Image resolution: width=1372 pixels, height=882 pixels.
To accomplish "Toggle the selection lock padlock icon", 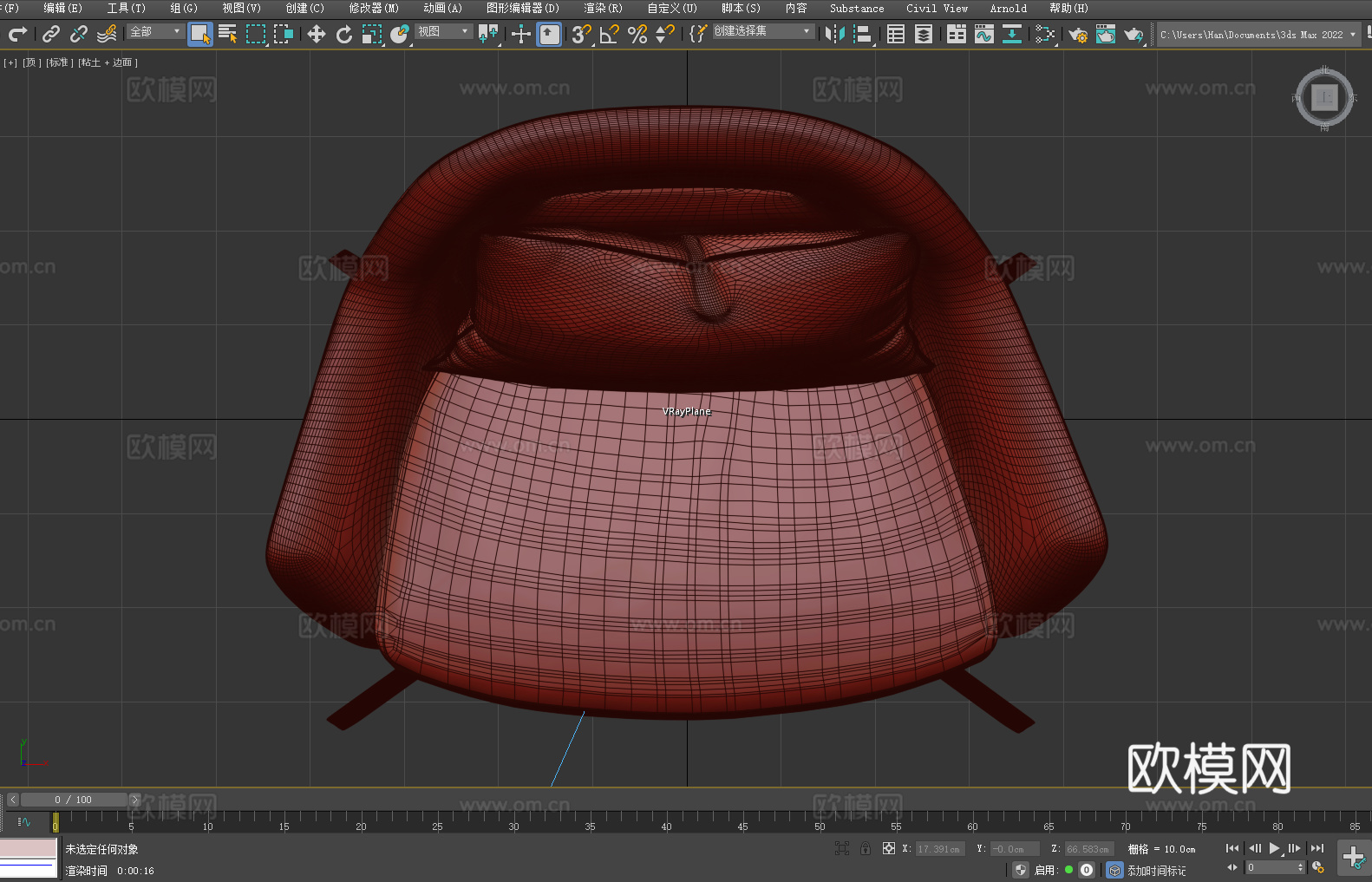I will point(866,848).
